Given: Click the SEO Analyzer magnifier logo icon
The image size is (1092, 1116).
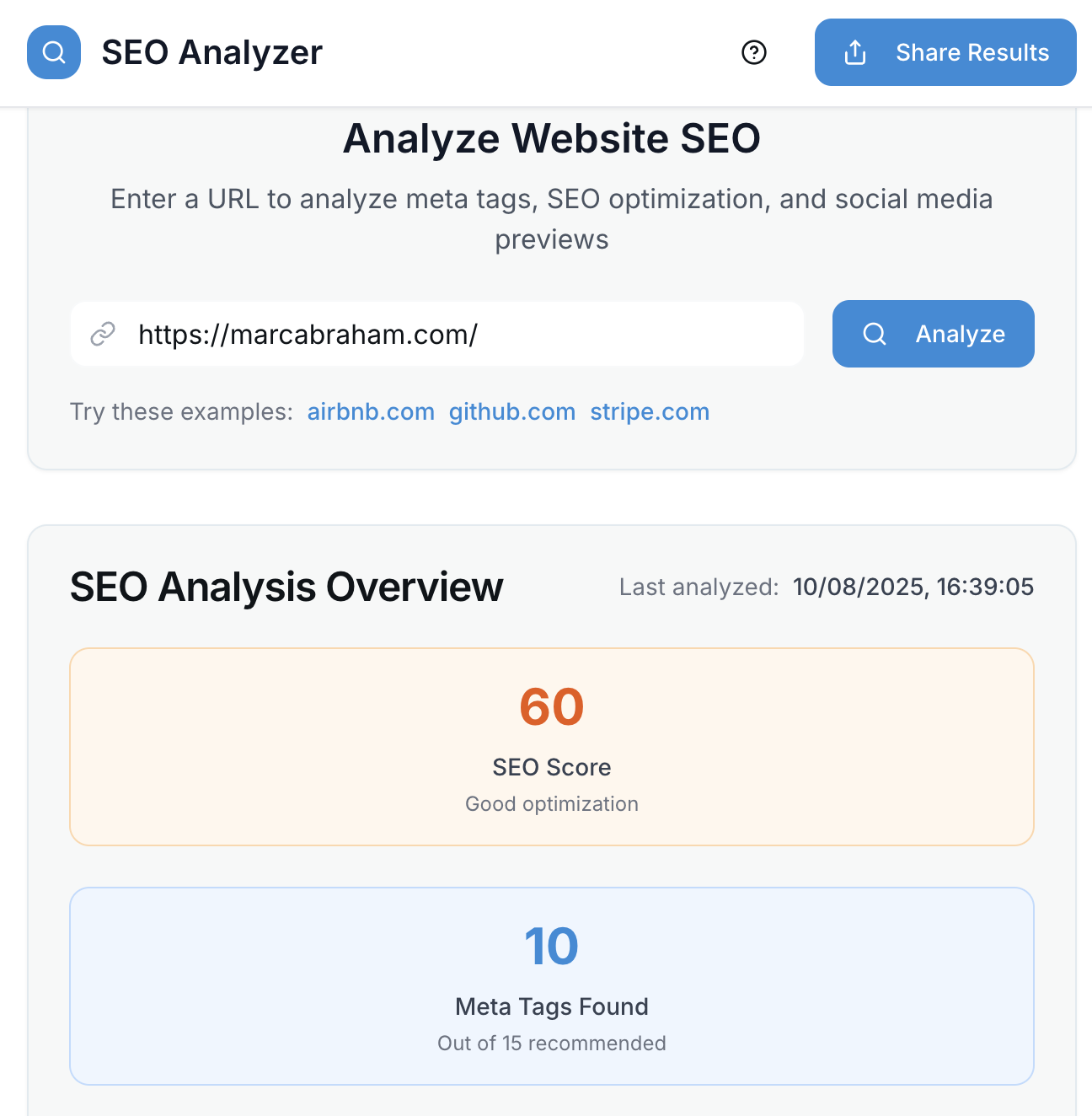Looking at the screenshot, I should [x=54, y=52].
